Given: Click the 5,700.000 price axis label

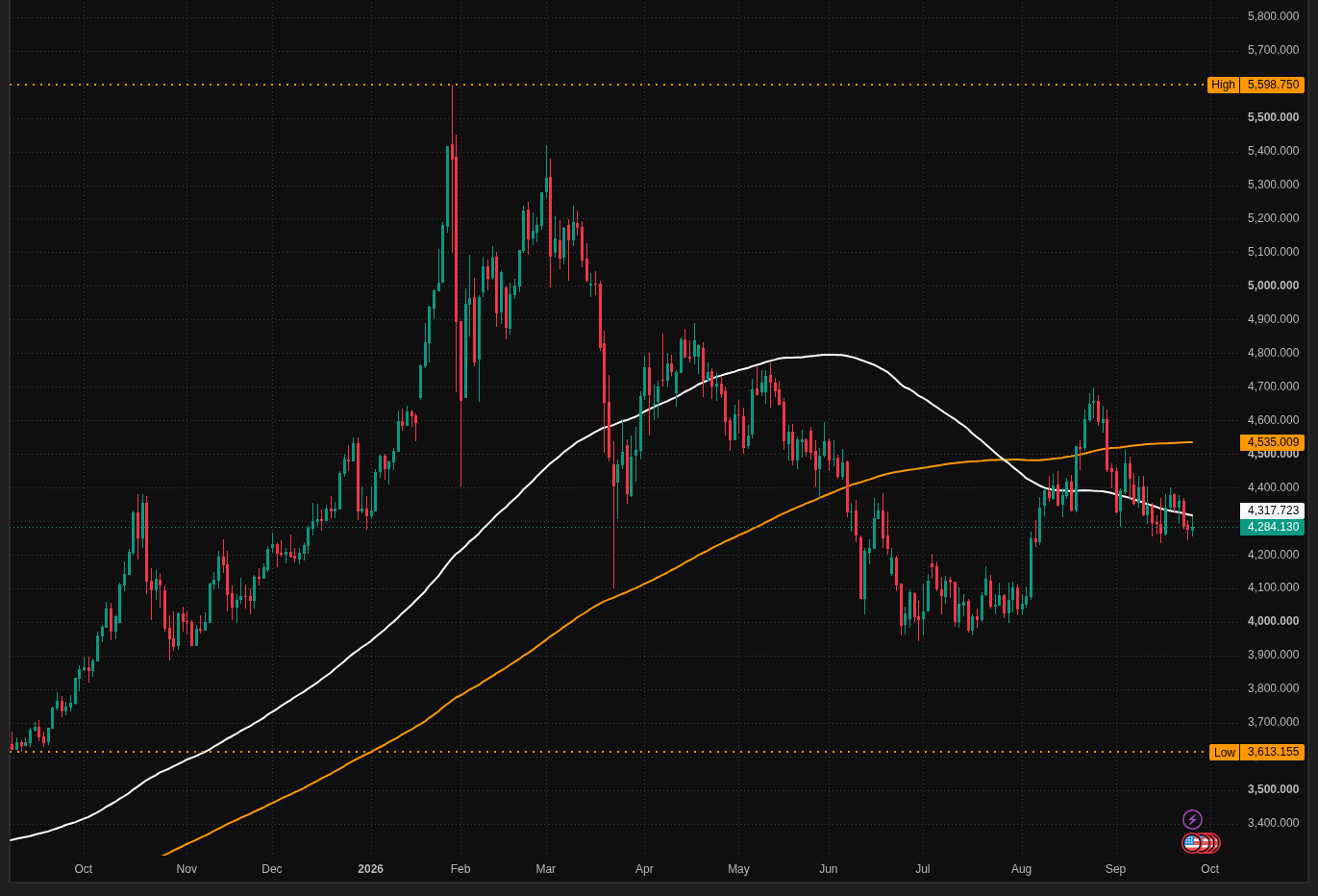Looking at the screenshot, I should (x=1273, y=50).
